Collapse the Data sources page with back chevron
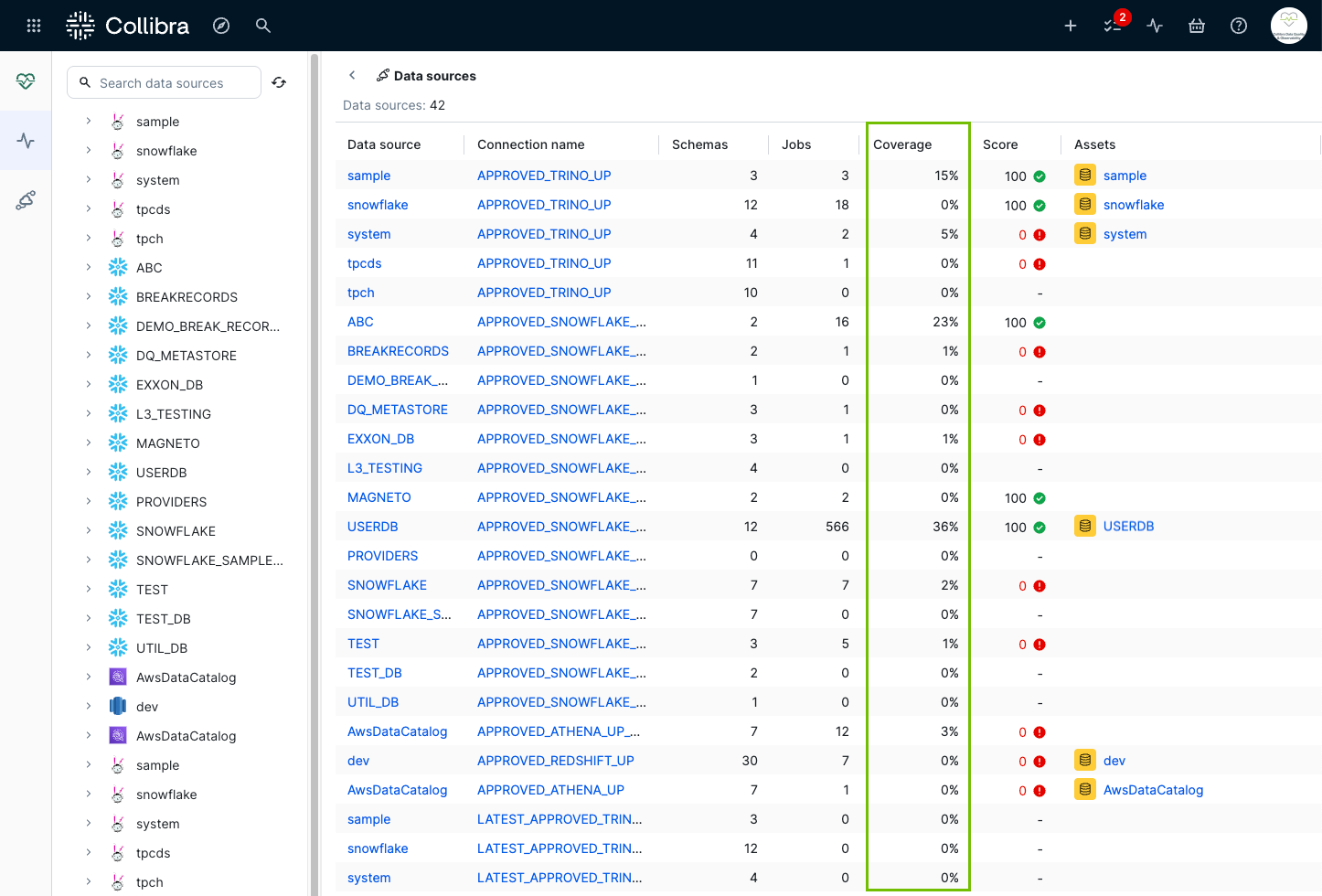 (352, 75)
